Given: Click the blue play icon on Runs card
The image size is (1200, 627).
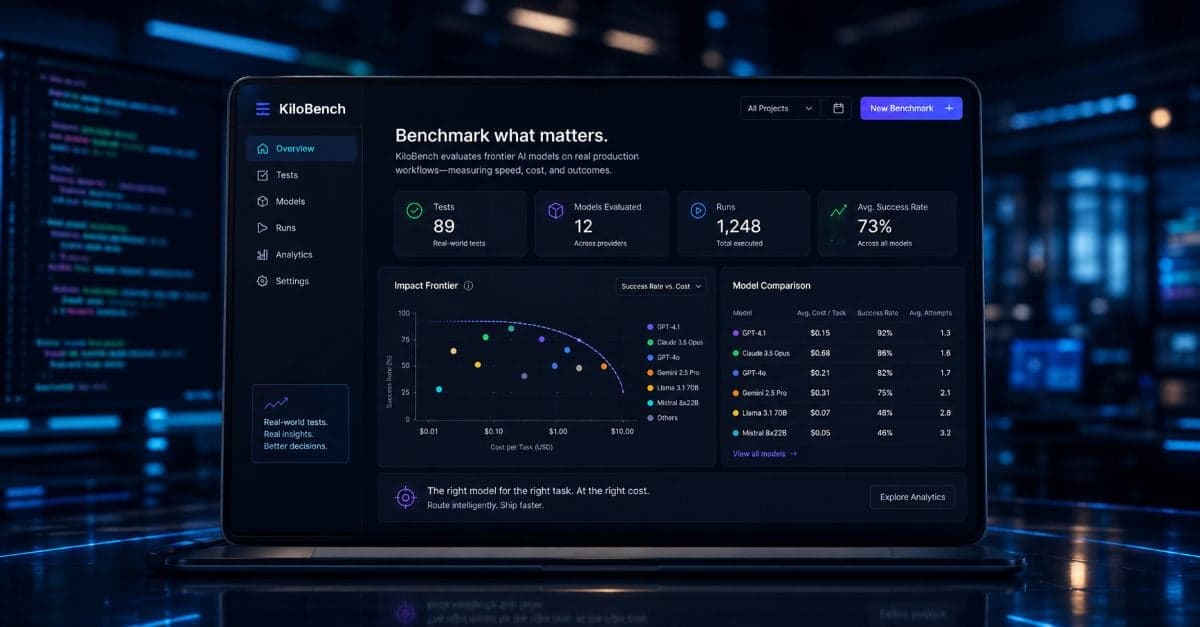Looking at the screenshot, I should [x=698, y=211].
